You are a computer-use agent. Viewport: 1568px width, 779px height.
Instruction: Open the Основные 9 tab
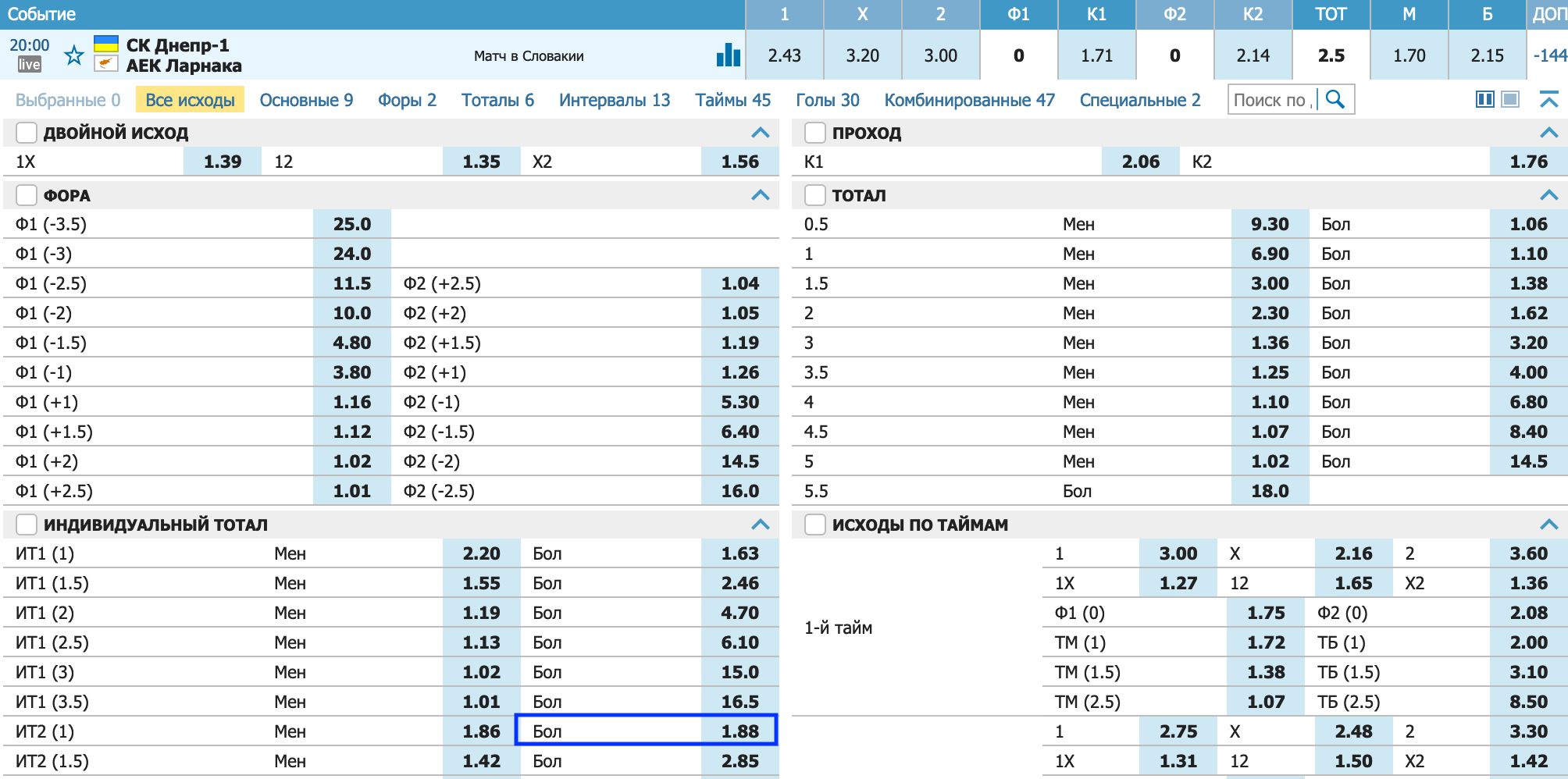pyautogui.click(x=306, y=100)
